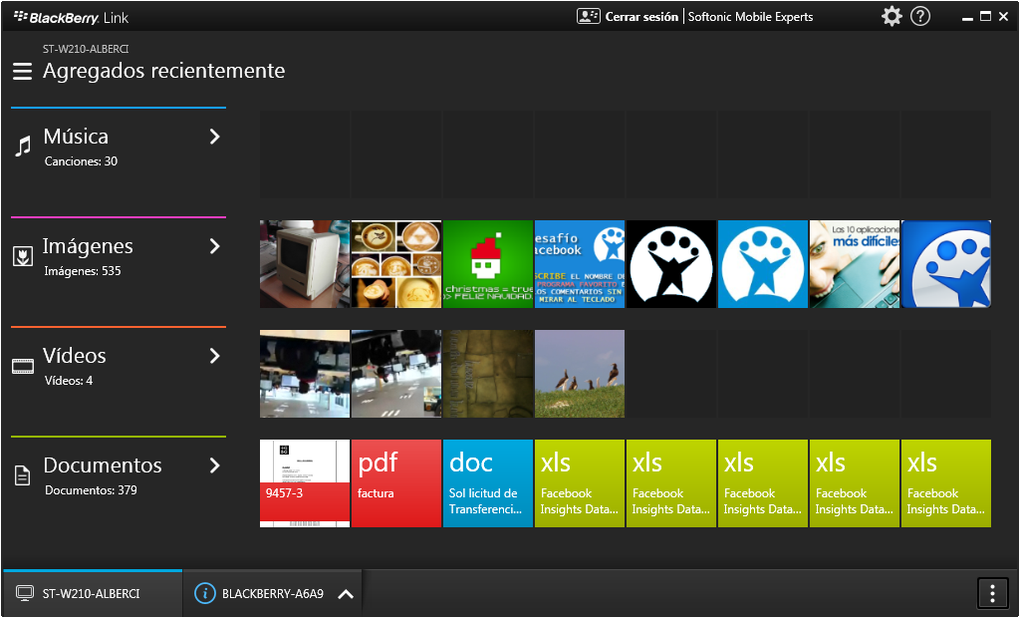Screen dimensions: 1020x618
Task: Click the Documentos page icon
Action: 23,476
